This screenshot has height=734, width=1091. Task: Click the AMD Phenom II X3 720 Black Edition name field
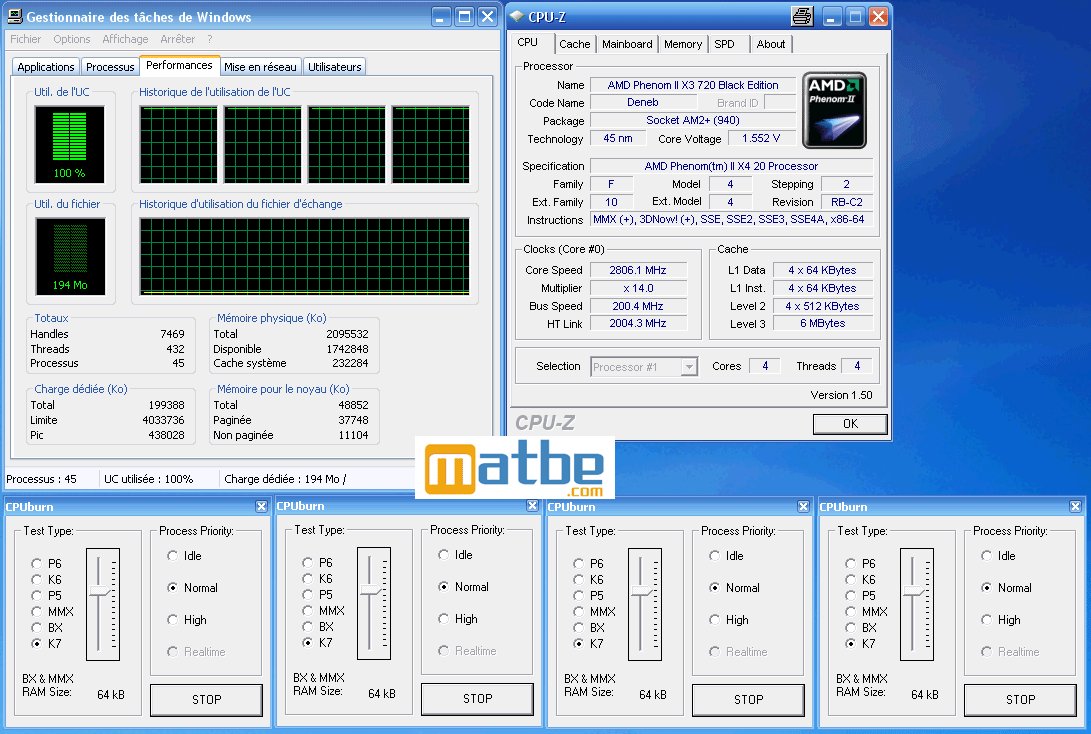tap(693, 85)
